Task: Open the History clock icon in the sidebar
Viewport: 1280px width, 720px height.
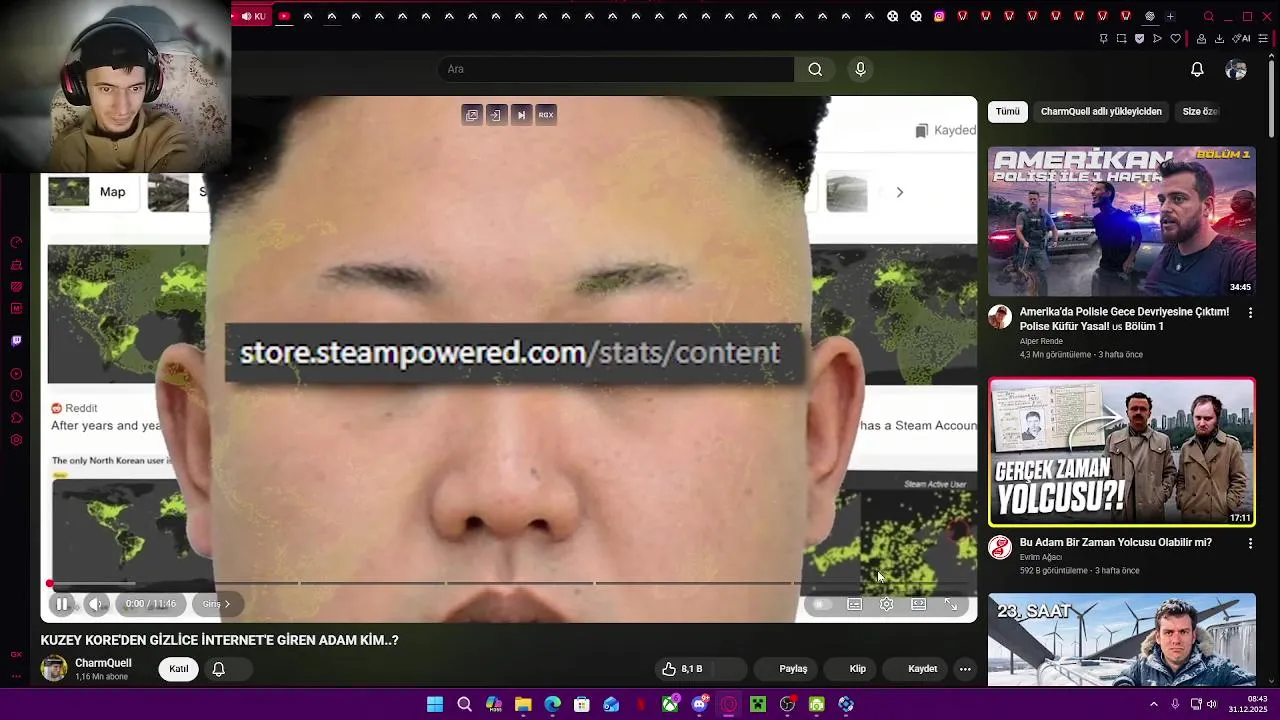Action: (x=16, y=396)
